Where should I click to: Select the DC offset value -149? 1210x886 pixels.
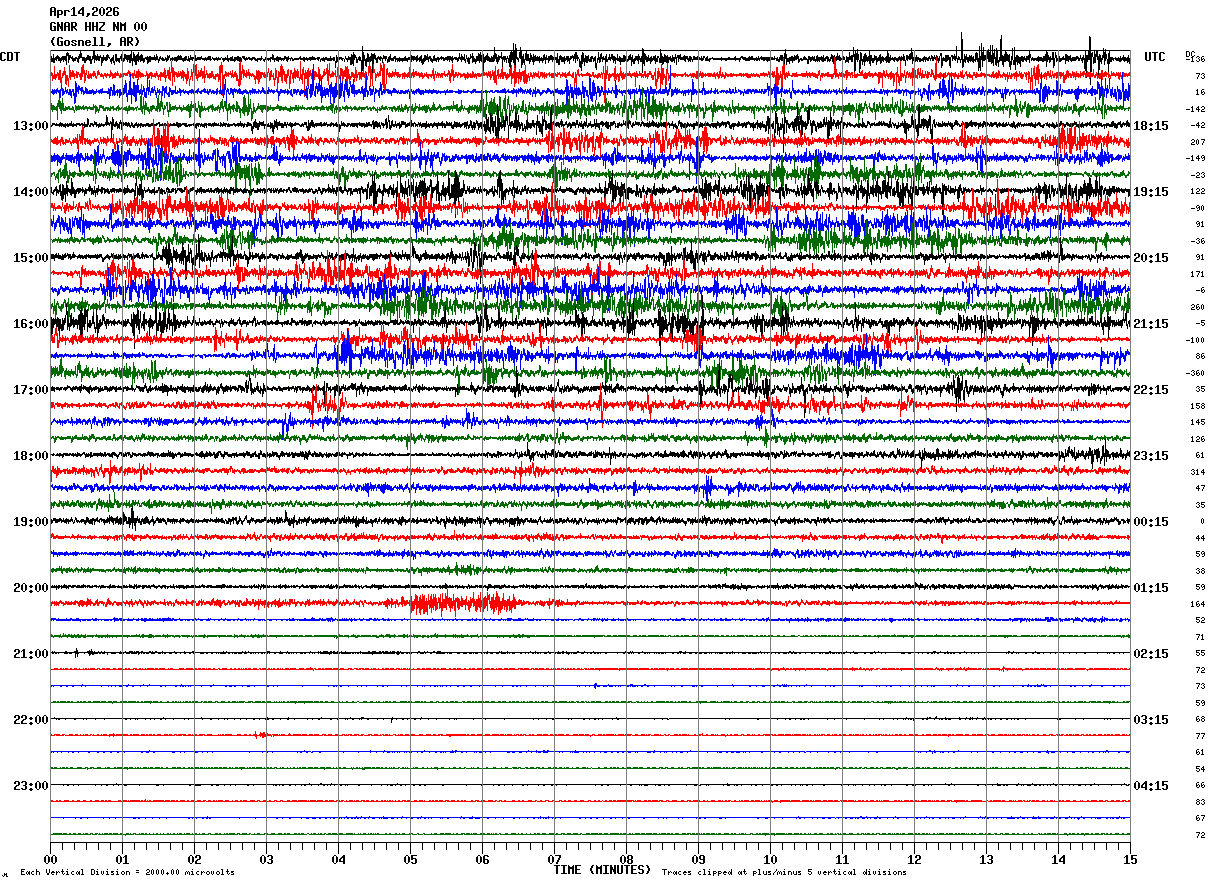pos(1196,159)
